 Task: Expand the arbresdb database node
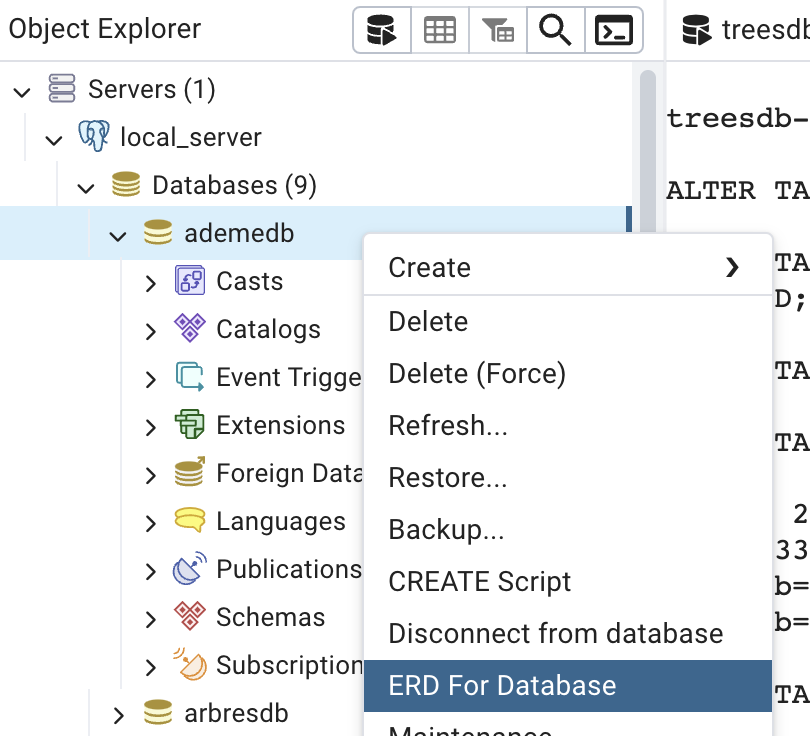119,714
